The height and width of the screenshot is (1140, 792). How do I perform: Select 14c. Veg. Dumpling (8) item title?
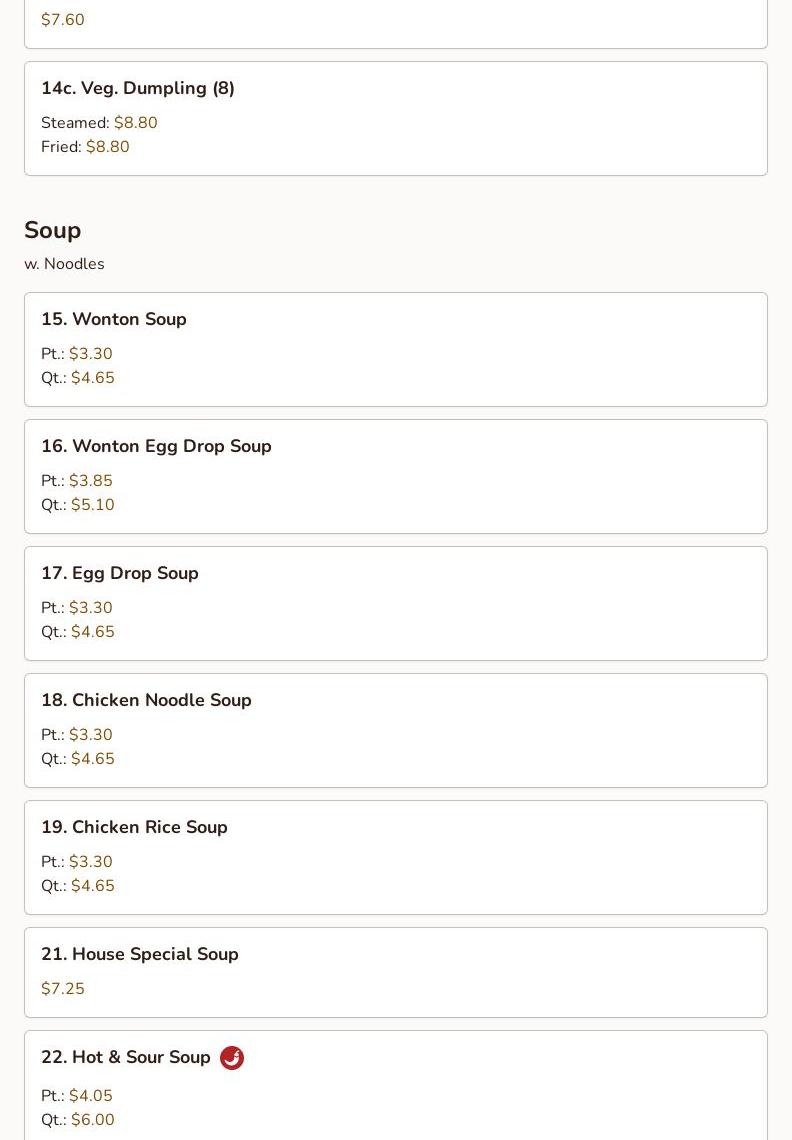pyautogui.click(x=138, y=88)
